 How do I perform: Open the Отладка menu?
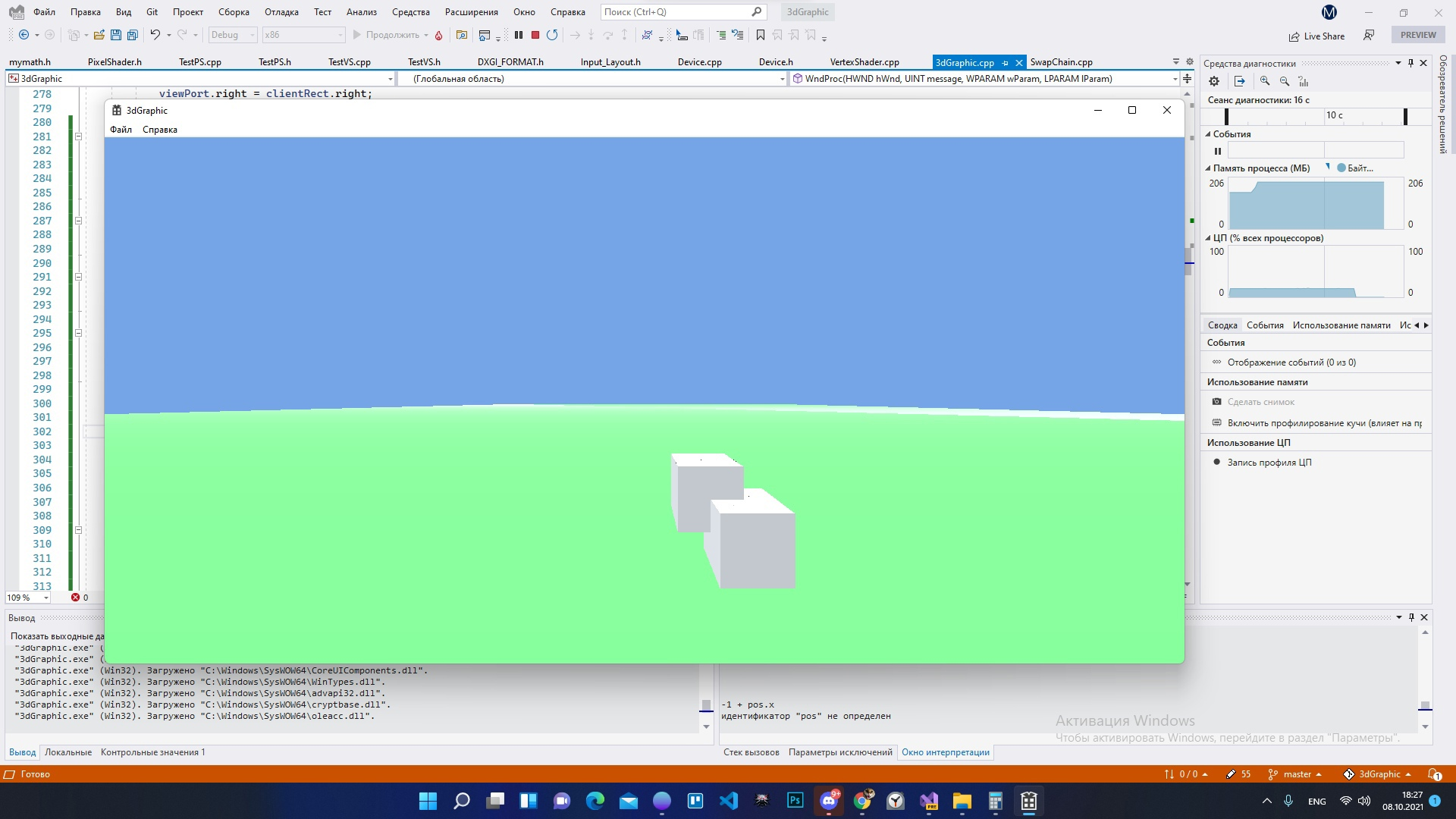pos(281,12)
